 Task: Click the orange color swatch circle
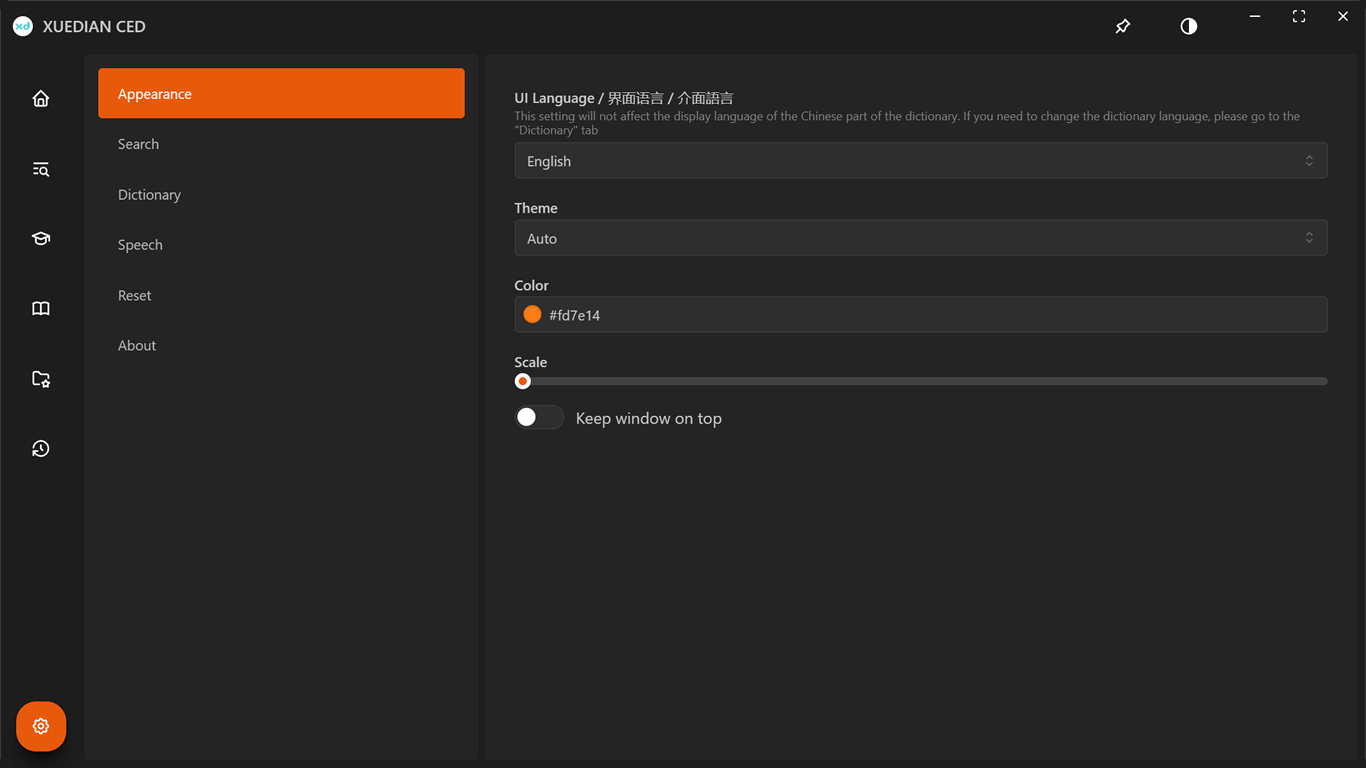(532, 315)
